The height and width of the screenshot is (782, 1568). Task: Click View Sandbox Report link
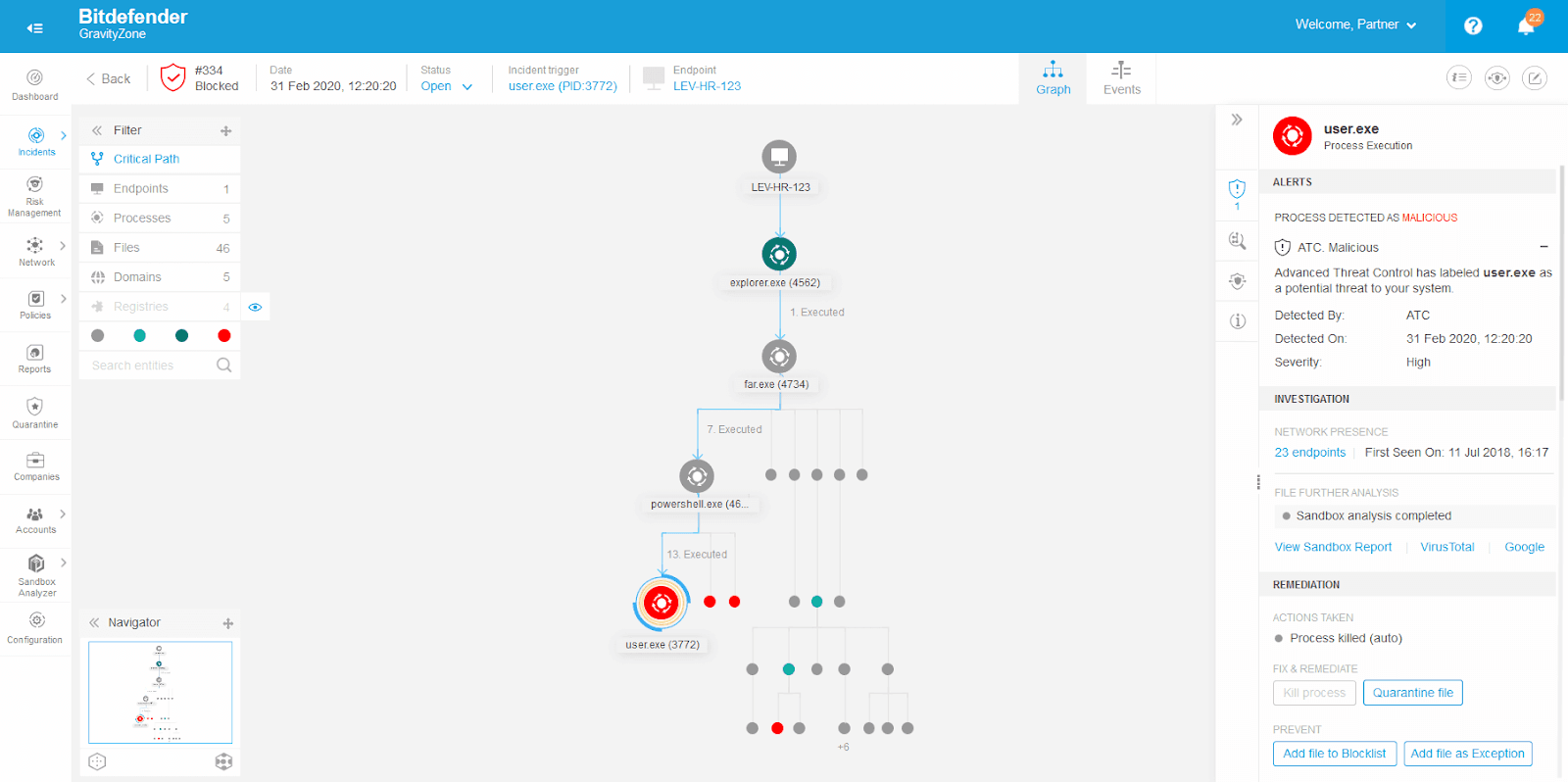tap(1333, 547)
